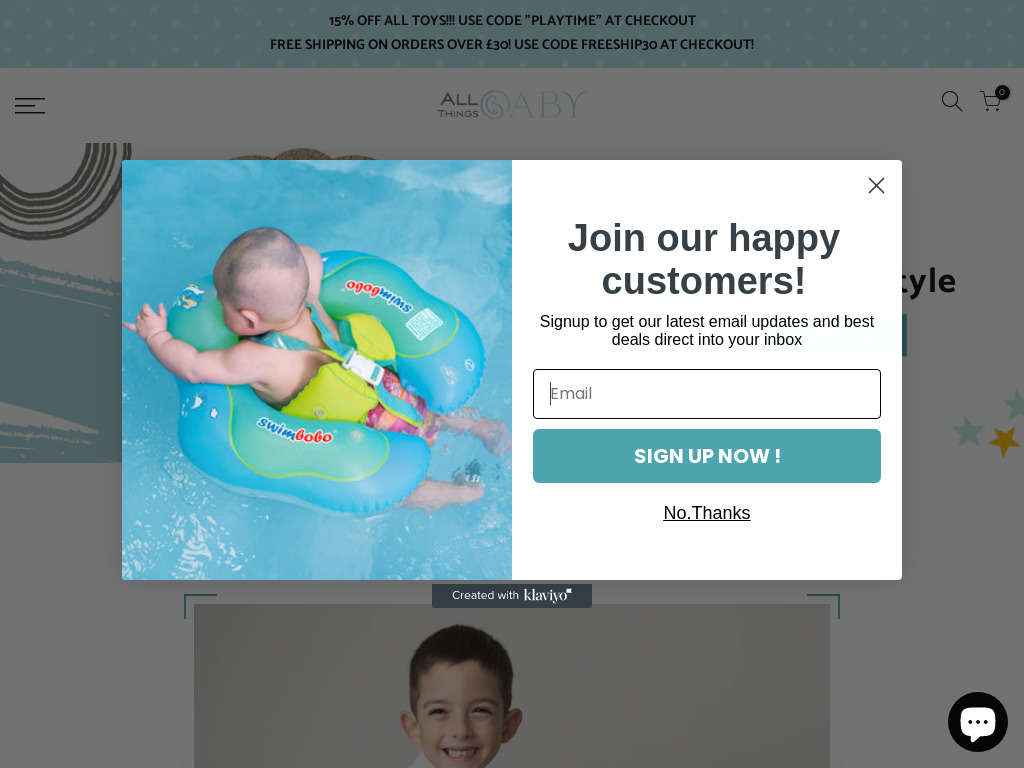Open the shopping cart icon
The height and width of the screenshot is (768, 1024).
991,101
